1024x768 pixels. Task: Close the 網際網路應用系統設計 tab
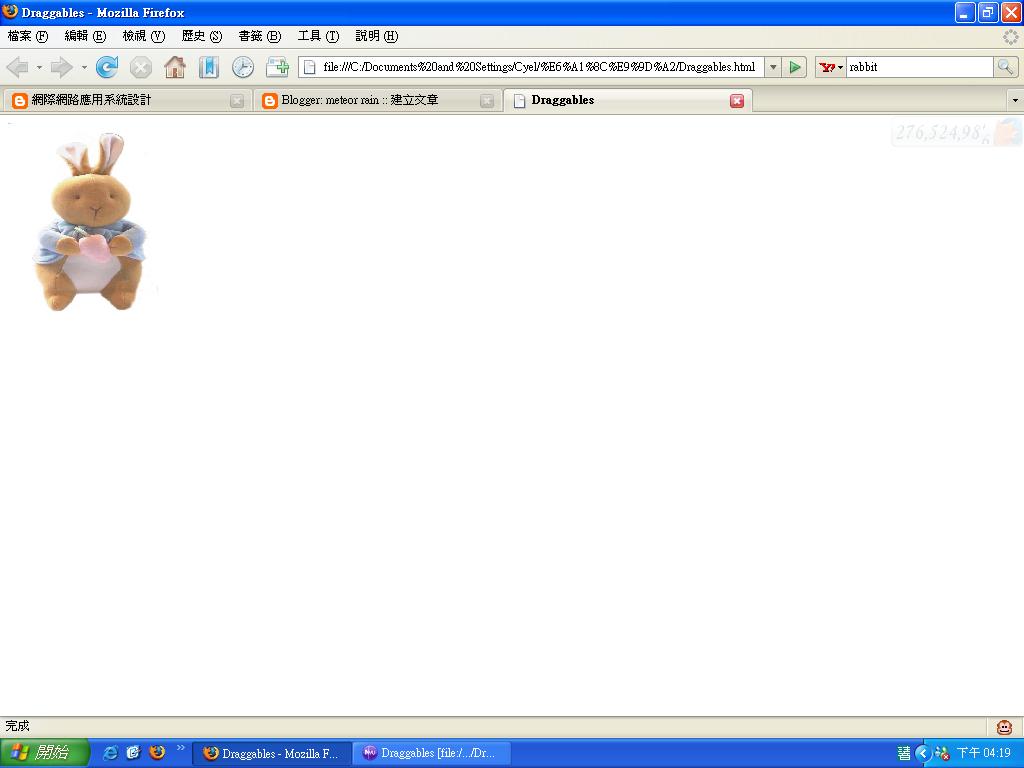click(237, 101)
